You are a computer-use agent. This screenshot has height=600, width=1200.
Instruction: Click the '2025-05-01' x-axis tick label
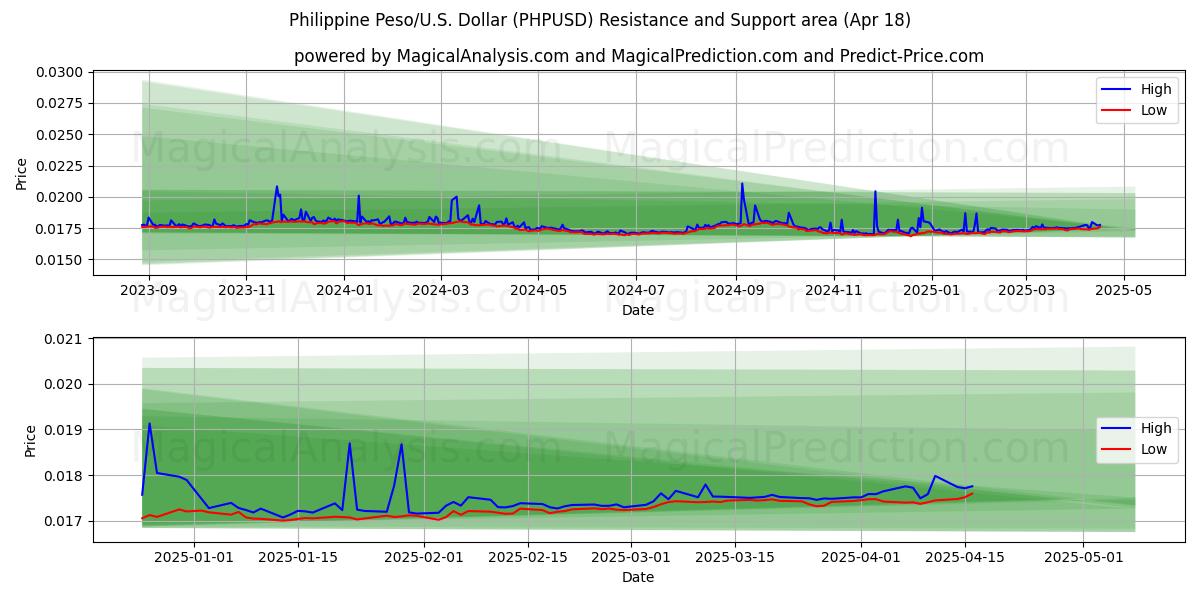[1085, 557]
